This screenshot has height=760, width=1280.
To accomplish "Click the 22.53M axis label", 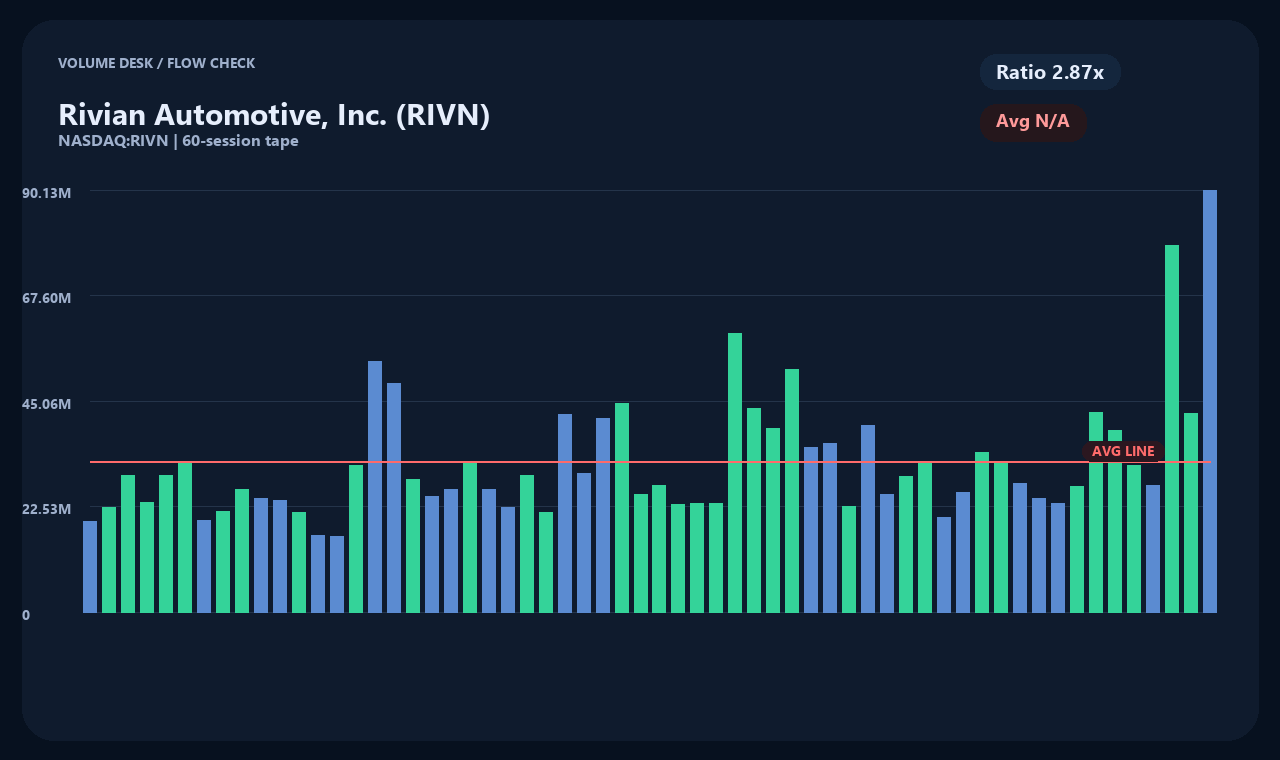I will pyautogui.click(x=46, y=509).
